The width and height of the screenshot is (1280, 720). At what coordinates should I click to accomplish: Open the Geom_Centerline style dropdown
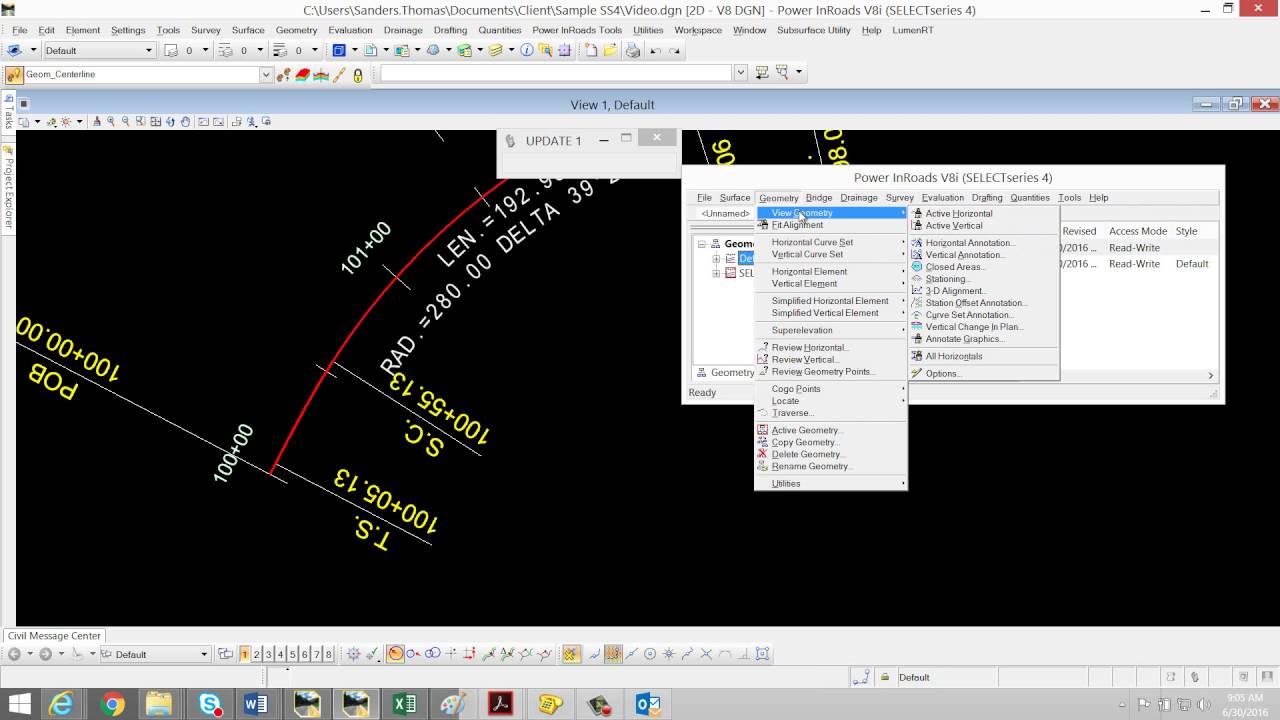[x=266, y=74]
